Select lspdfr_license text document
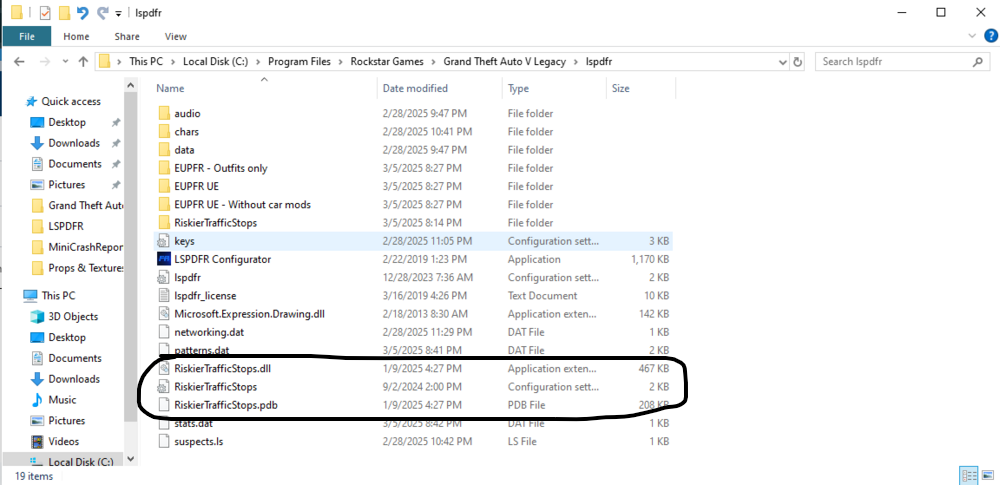Viewport: 1000px width, 485px height. click(205, 296)
